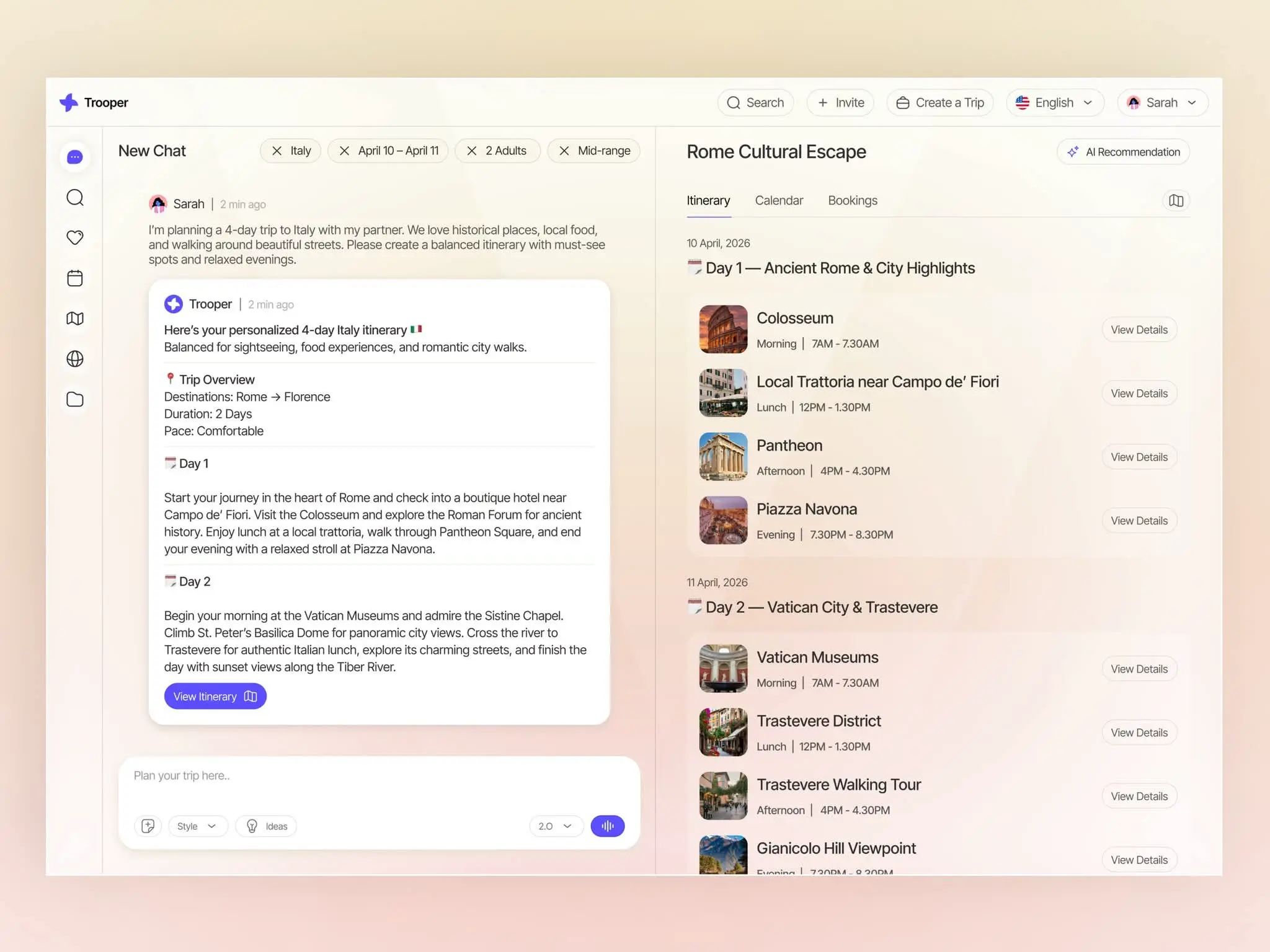Expand the English language dropdown

[1054, 103]
